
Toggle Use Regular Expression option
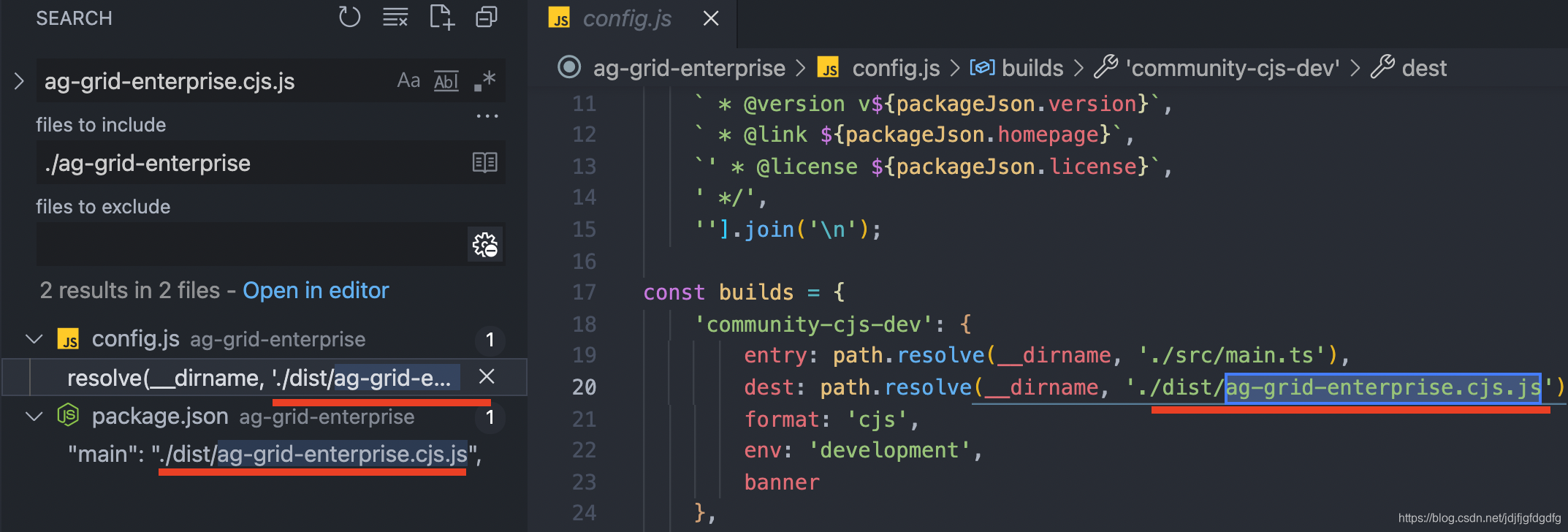pyautogui.click(x=484, y=80)
